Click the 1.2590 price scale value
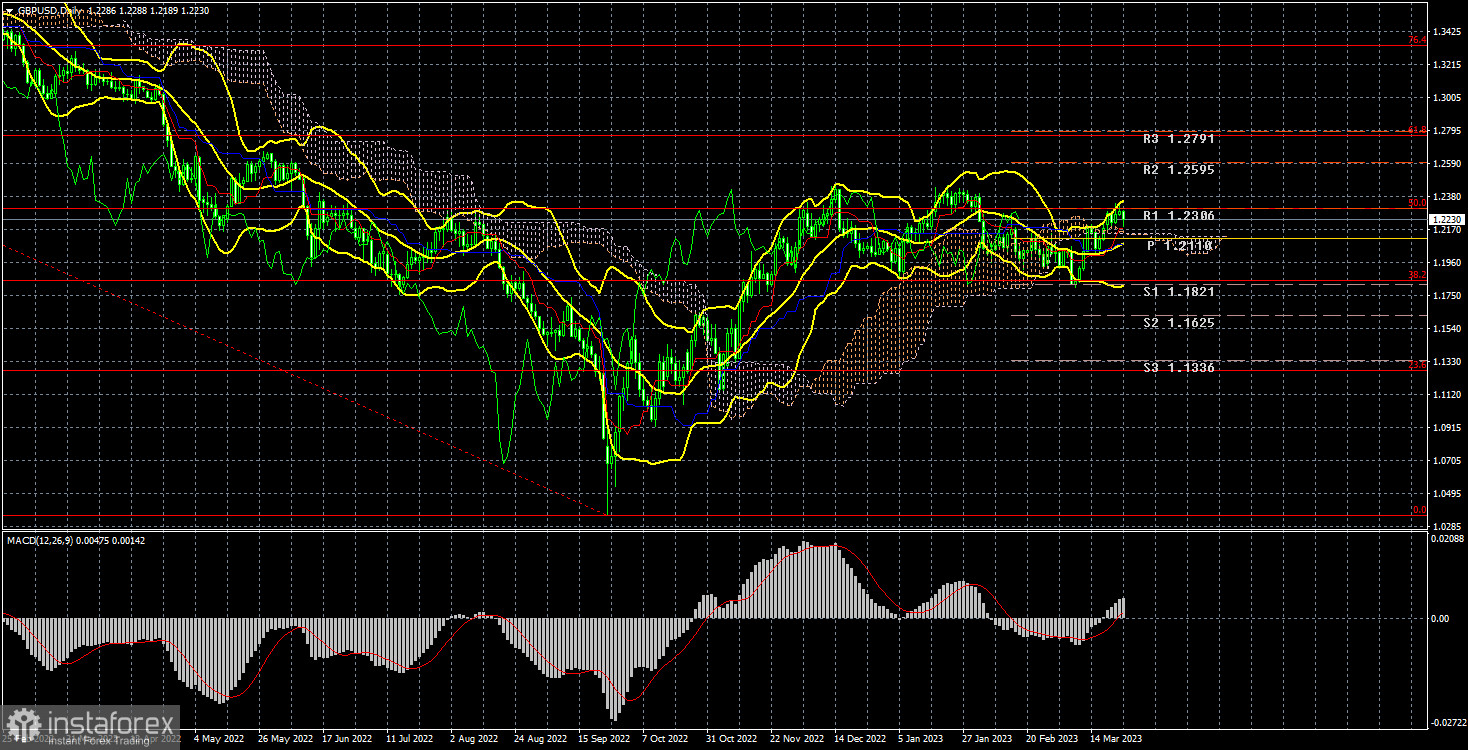 [x=1447, y=164]
